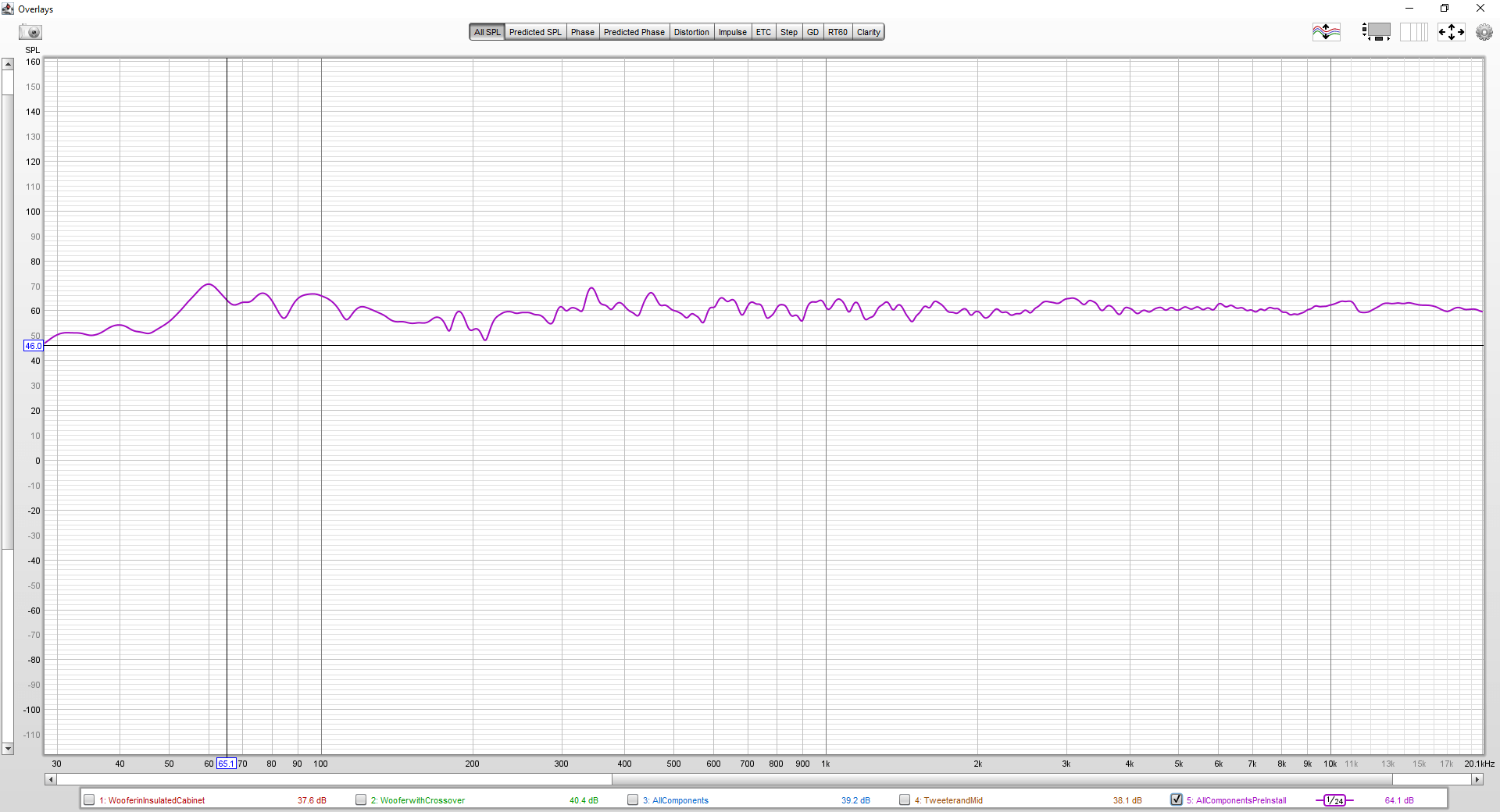
Task: Click the vertical SPL scrollbar thumb
Action: click(x=8, y=322)
